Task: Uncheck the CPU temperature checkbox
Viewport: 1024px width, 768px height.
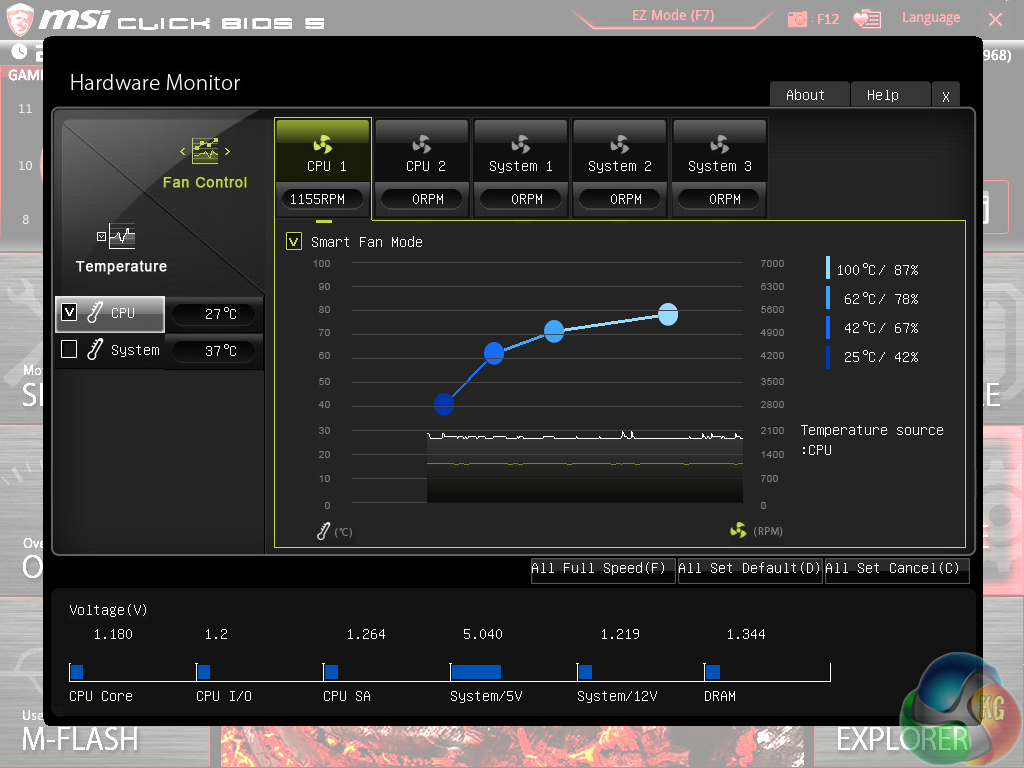Action: coord(69,312)
